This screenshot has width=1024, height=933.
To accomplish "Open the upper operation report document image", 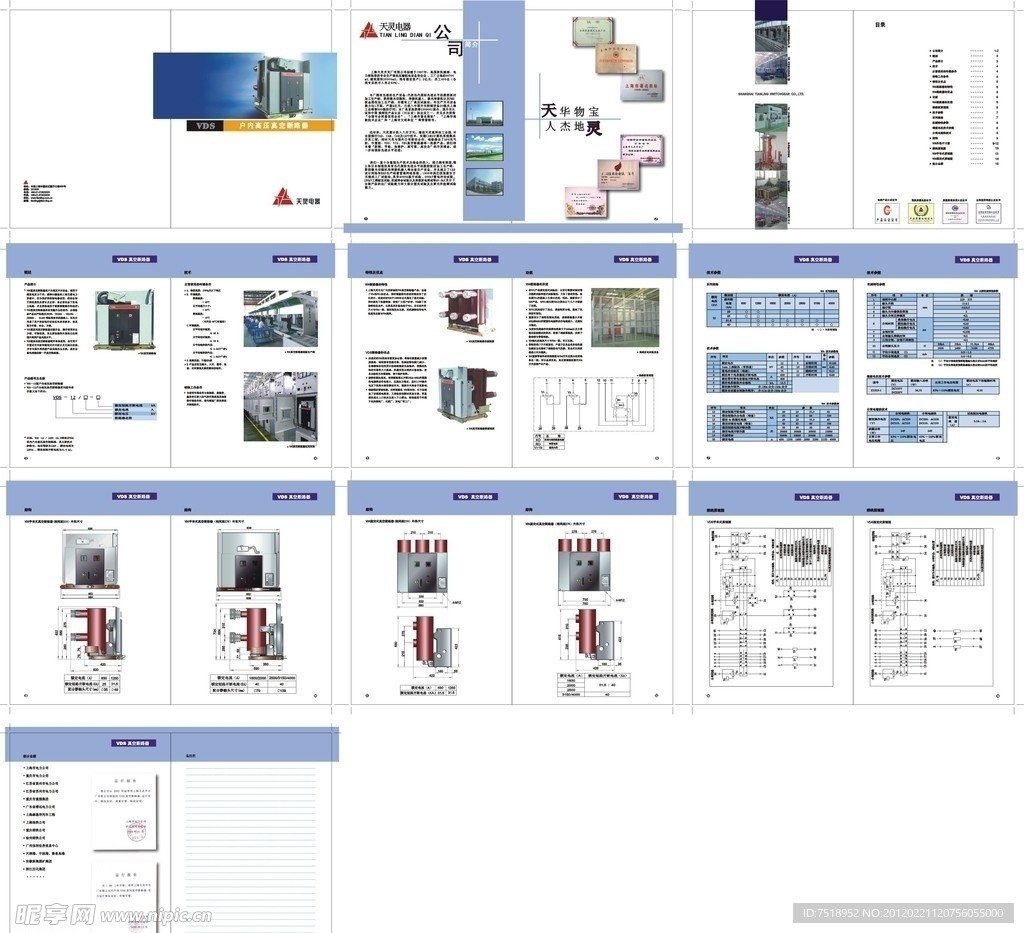I will (127, 809).
